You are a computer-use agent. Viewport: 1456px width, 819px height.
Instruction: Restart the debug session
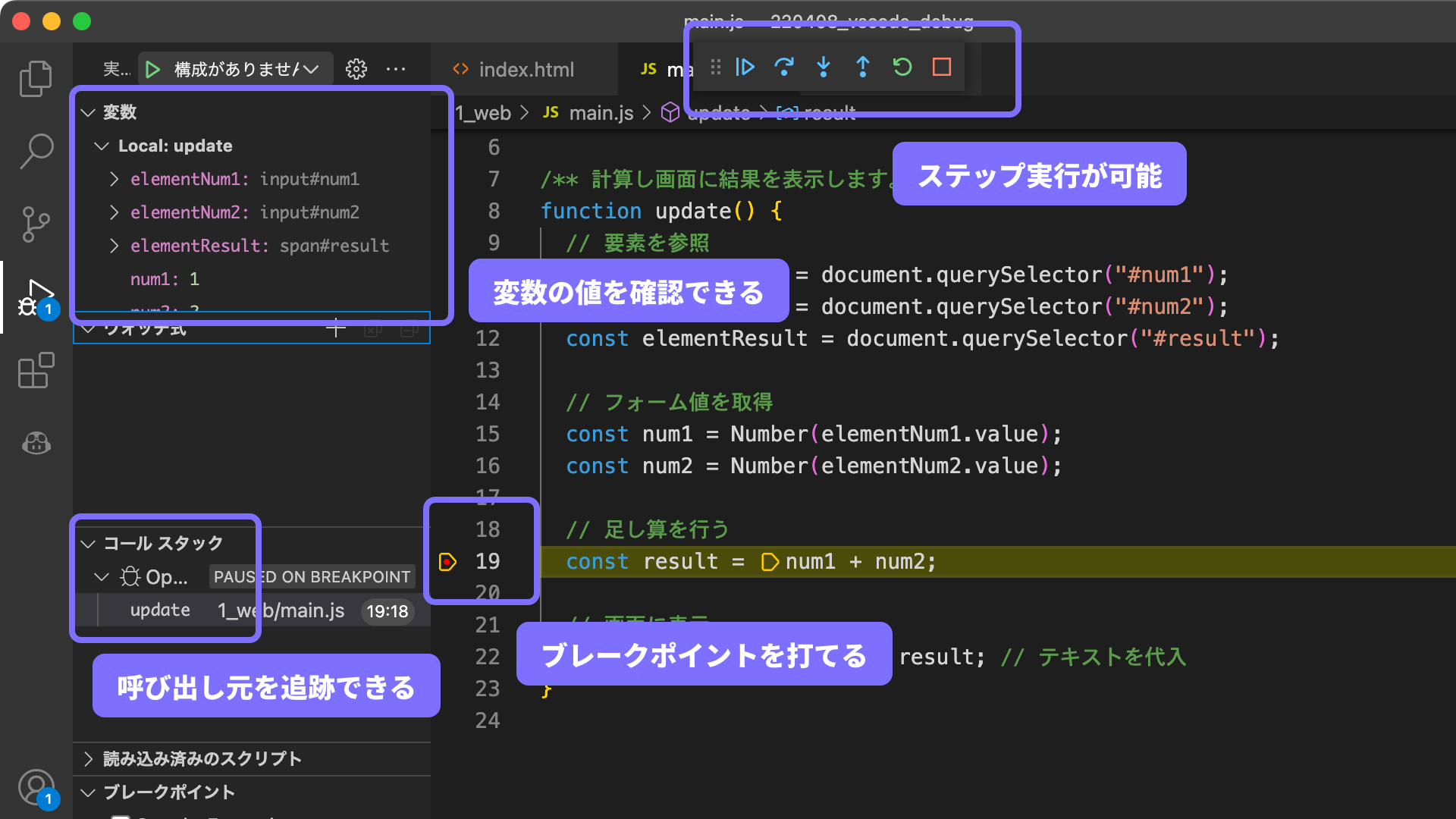coord(902,67)
